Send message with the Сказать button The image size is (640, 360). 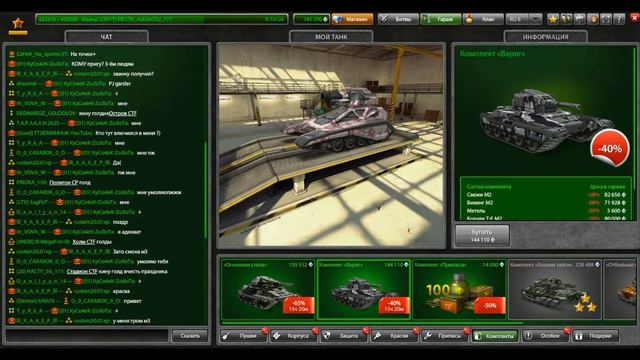pyautogui.click(x=190, y=336)
